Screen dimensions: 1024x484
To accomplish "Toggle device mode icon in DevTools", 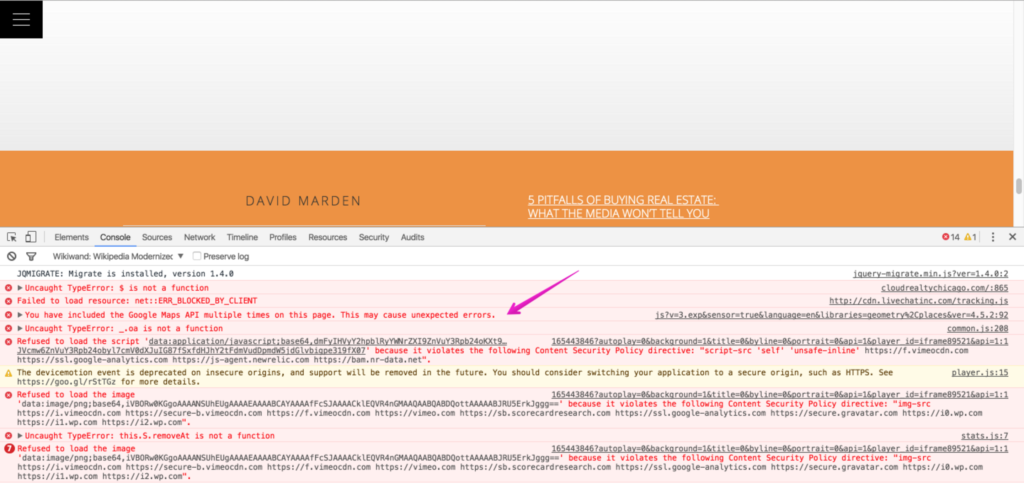I will [30, 237].
